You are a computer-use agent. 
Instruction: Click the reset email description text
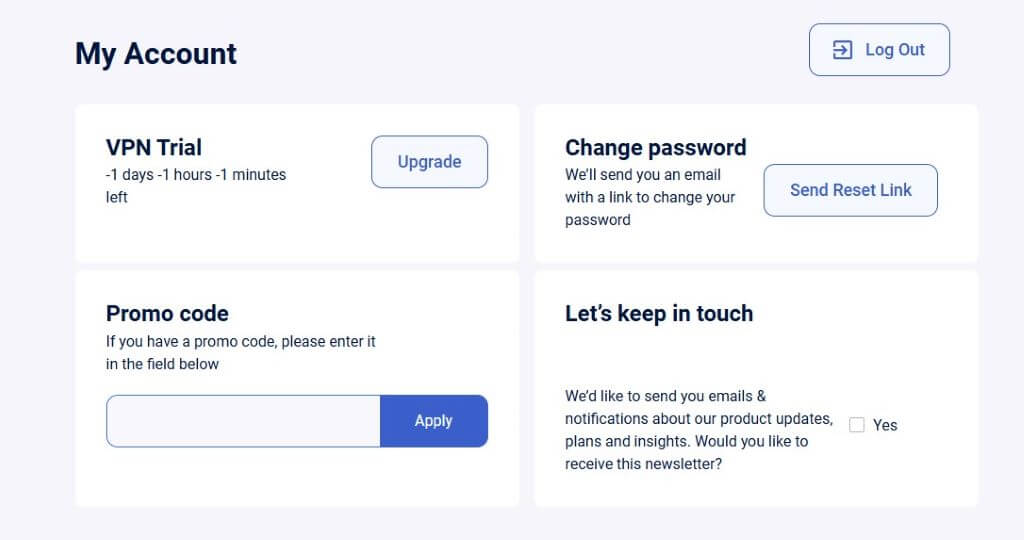coord(650,197)
